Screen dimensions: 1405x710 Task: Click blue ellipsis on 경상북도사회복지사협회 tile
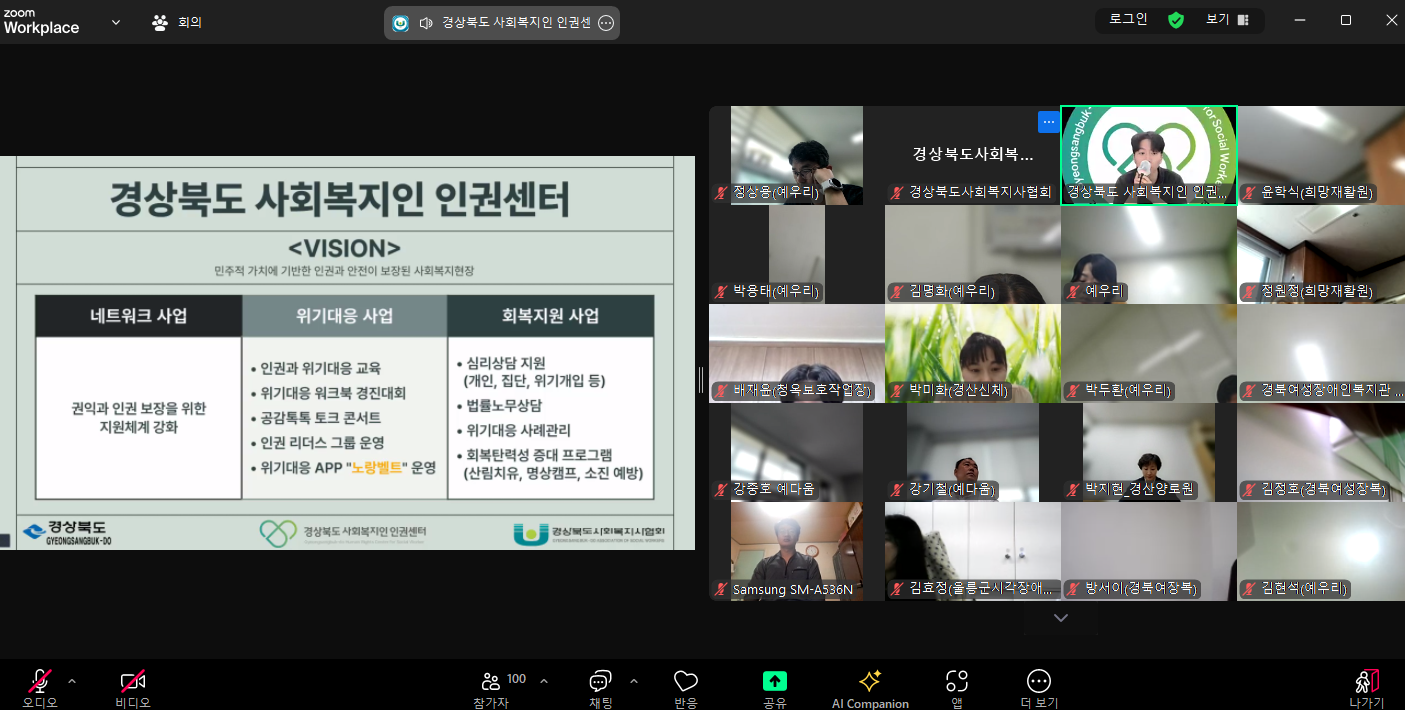[1048, 122]
